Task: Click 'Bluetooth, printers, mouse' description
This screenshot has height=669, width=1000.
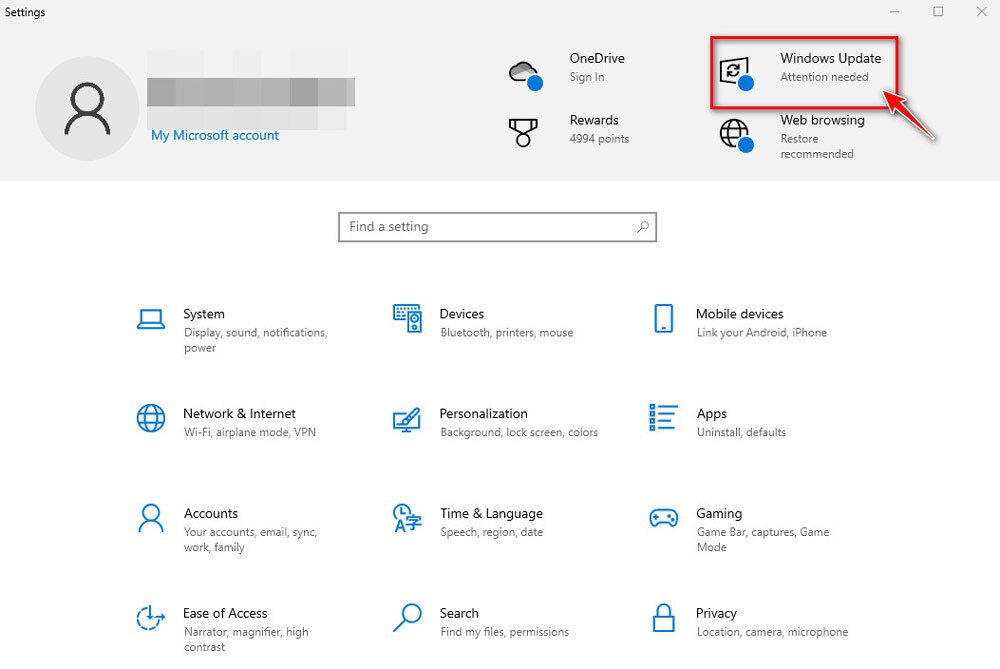Action: [506, 332]
